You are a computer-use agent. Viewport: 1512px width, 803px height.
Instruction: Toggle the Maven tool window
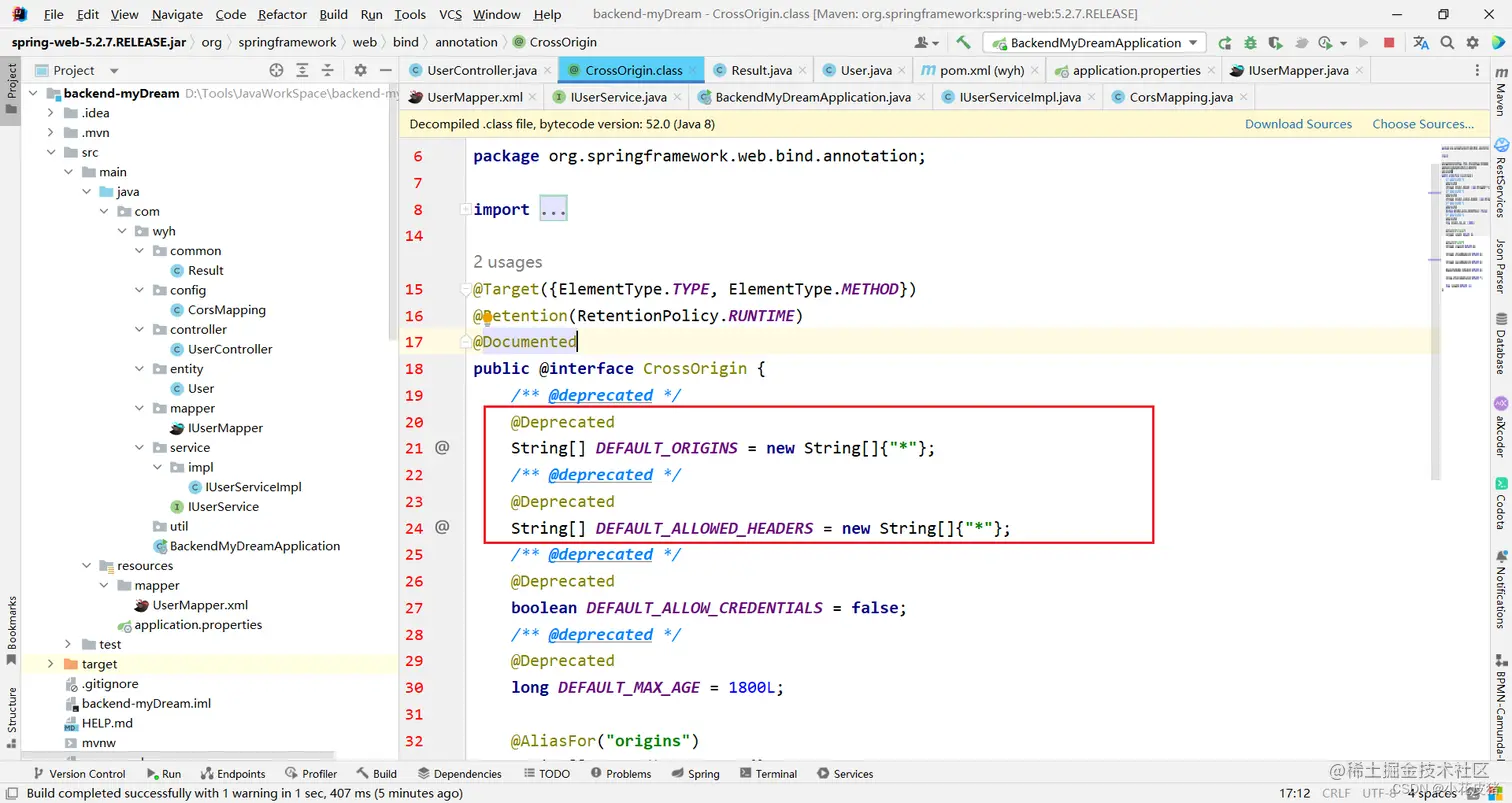1501,92
